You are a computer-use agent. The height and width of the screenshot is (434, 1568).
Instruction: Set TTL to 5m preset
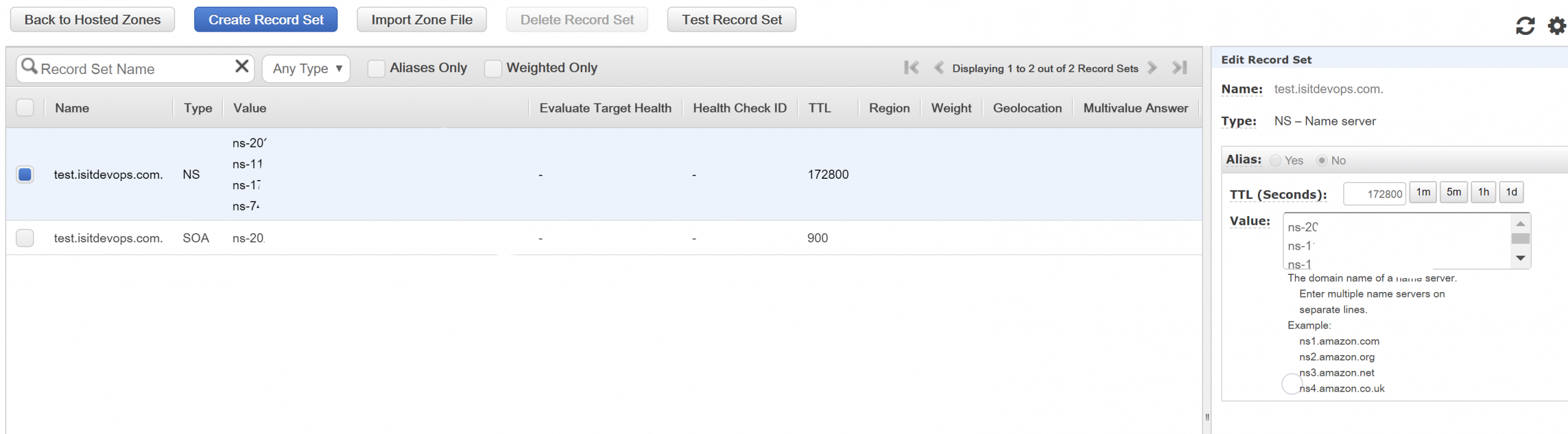pyautogui.click(x=1453, y=192)
